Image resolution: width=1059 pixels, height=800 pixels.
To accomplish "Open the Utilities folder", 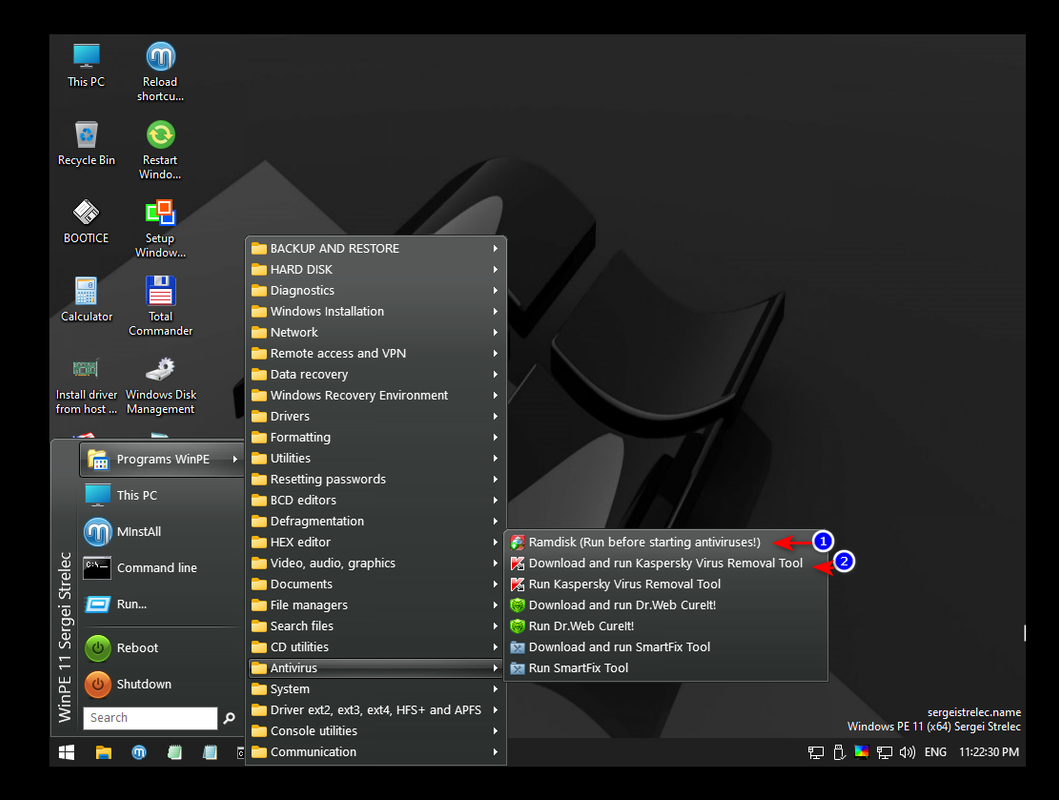I will click(376, 458).
